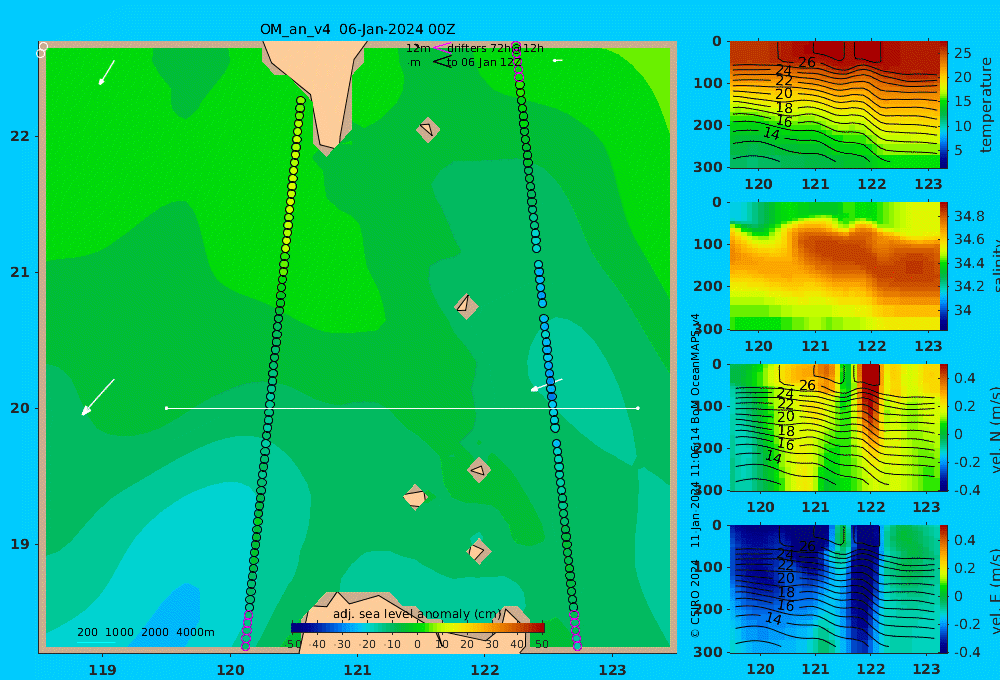Viewport: 1000px width, 680px height.
Task: Click longitude tick label '123' on main map
Action: [612, 670]
